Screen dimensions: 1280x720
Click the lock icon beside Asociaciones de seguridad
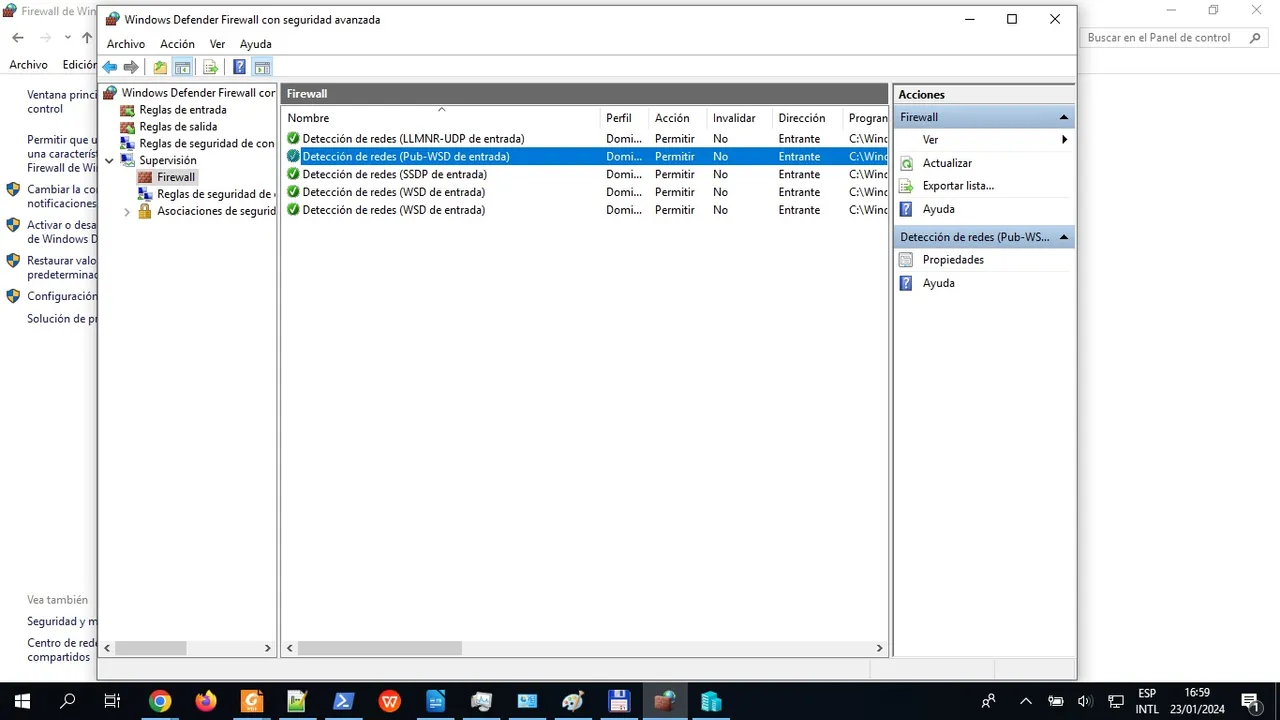coord(145,211)
